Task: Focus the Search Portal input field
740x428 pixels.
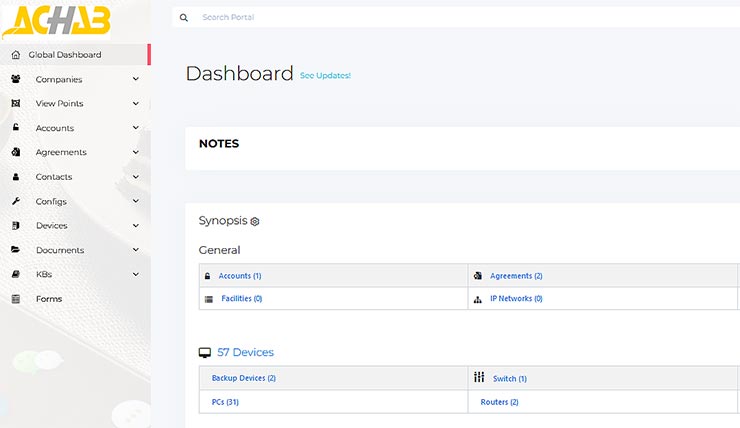Action: point(400,17)
